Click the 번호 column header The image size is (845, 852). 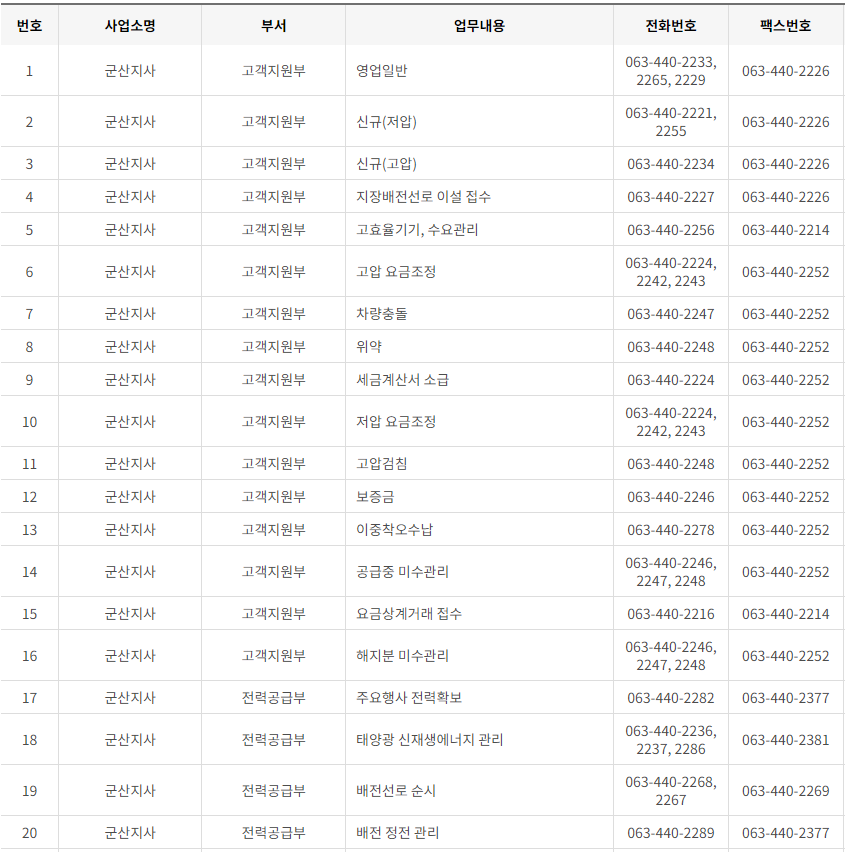pos(30,27)
